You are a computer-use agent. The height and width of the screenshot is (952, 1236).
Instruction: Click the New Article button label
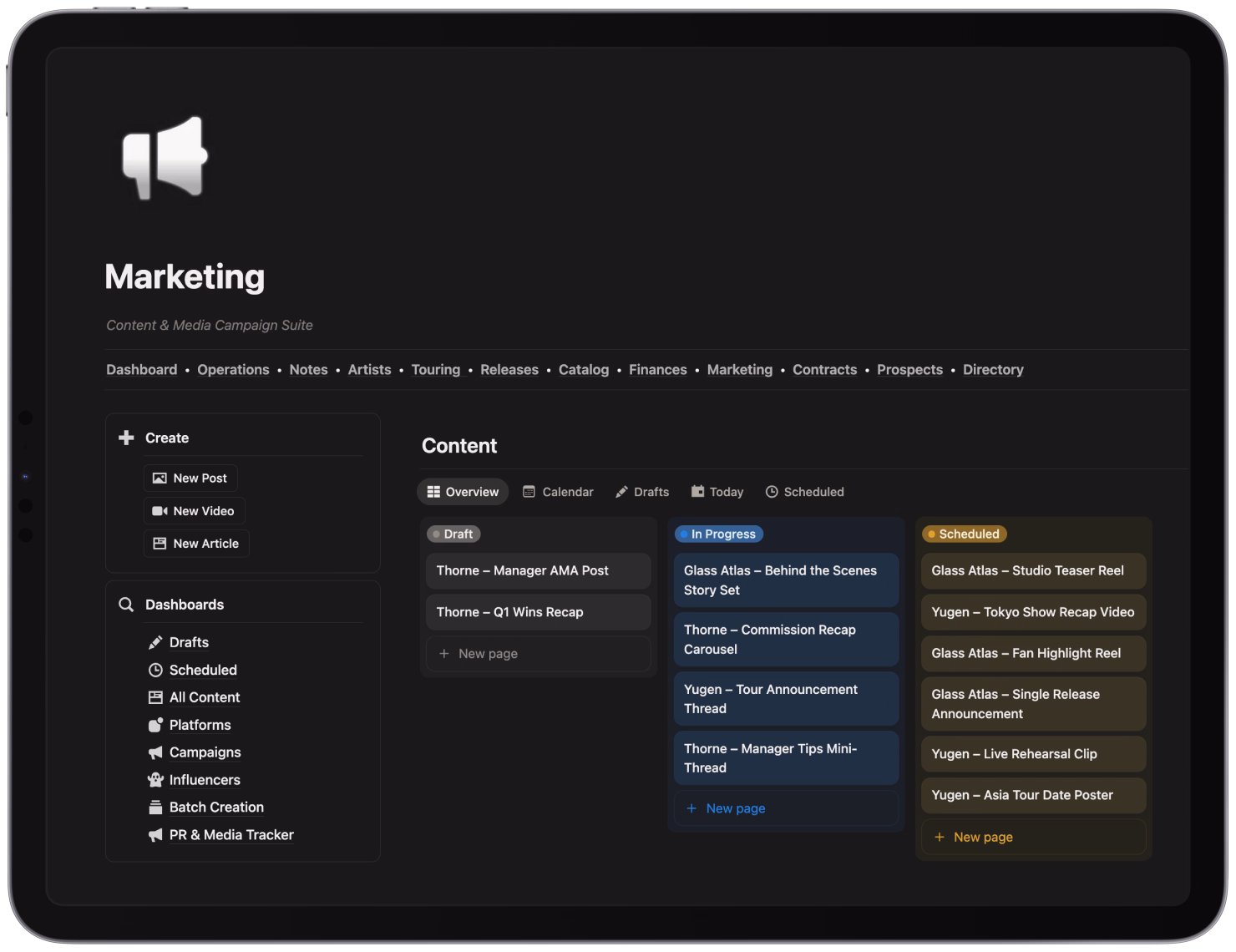(x=205, y=544)
